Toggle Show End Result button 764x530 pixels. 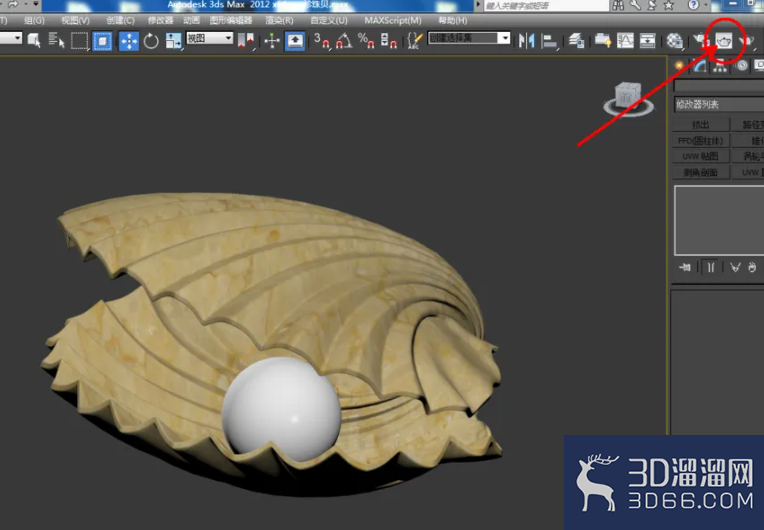coord(711,267)
